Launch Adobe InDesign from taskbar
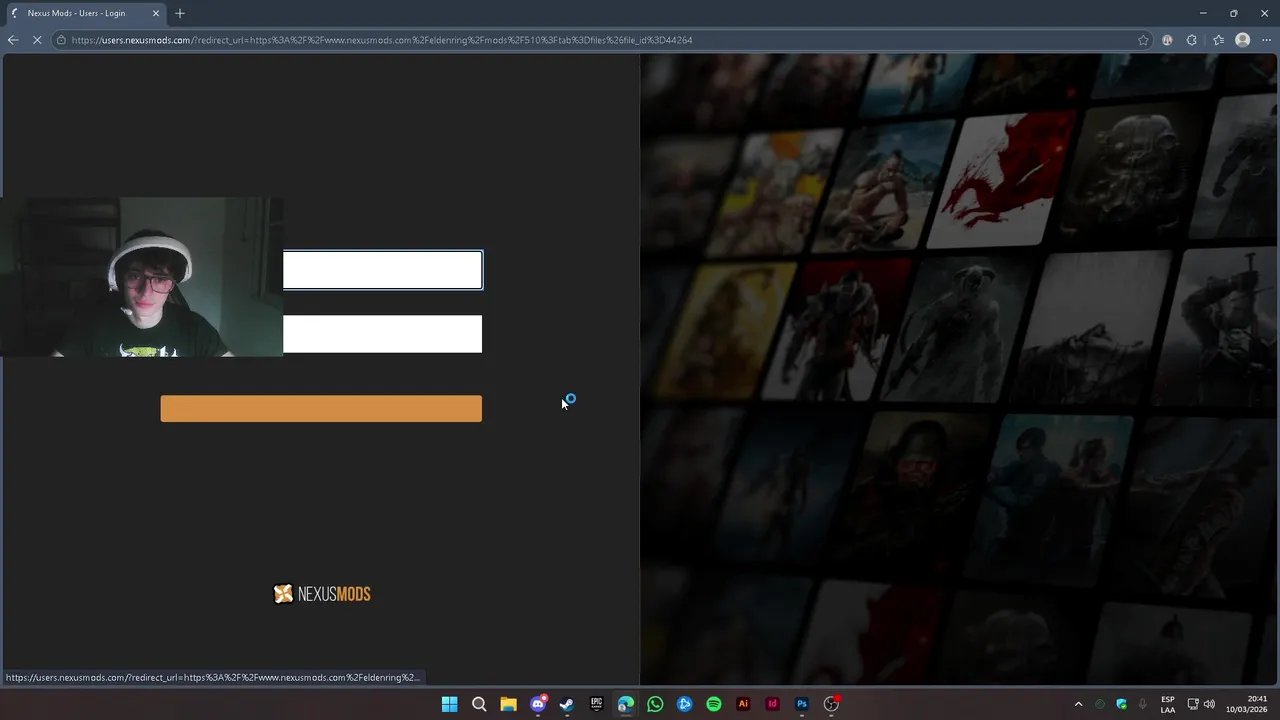Image resolution: width=1280 pixels, height=720 pixels. coord(772,704)
